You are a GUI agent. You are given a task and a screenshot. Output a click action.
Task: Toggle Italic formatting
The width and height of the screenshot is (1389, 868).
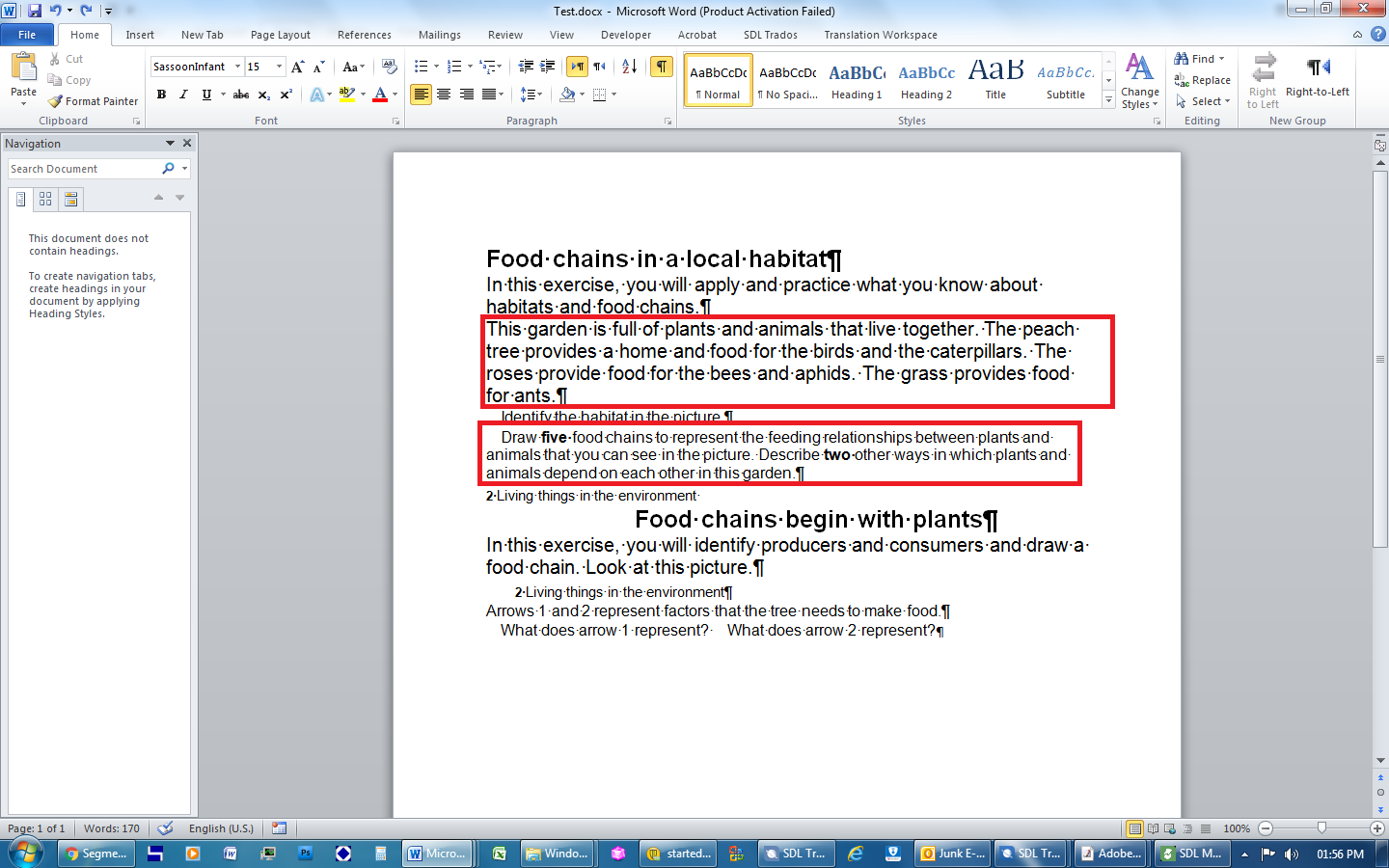(183, 95)
